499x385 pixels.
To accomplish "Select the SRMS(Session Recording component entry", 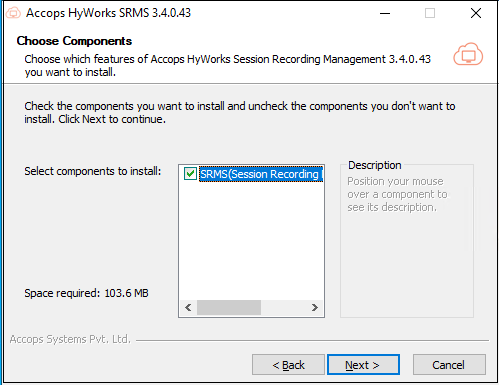I will (261, 174).
